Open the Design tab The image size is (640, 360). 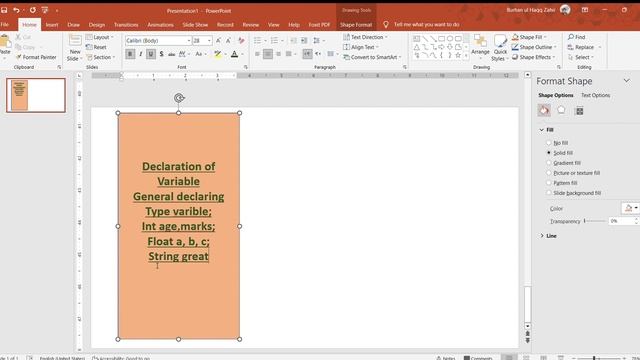[x=97, y=25]
